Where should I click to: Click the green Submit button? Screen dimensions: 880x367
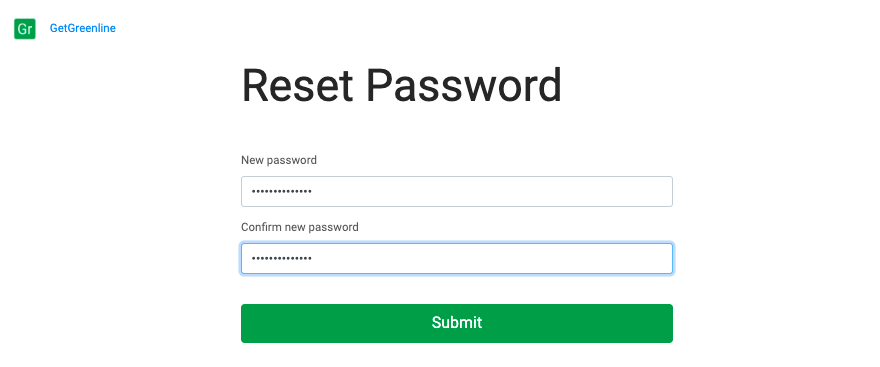(457, 323)
